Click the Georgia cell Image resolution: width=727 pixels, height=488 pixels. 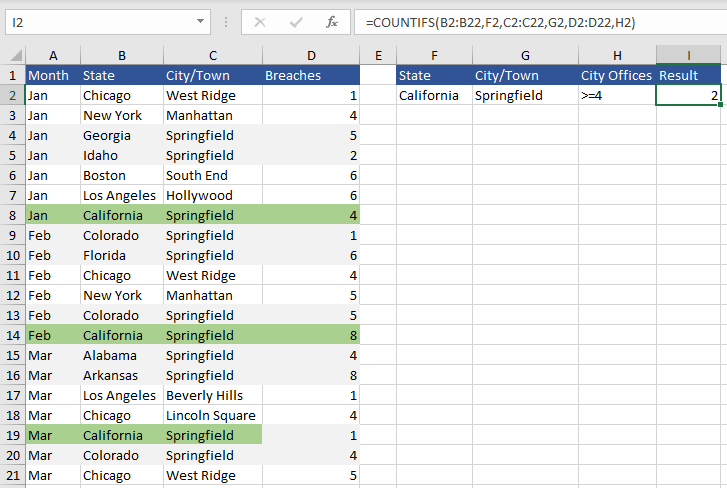coord(121,135)
